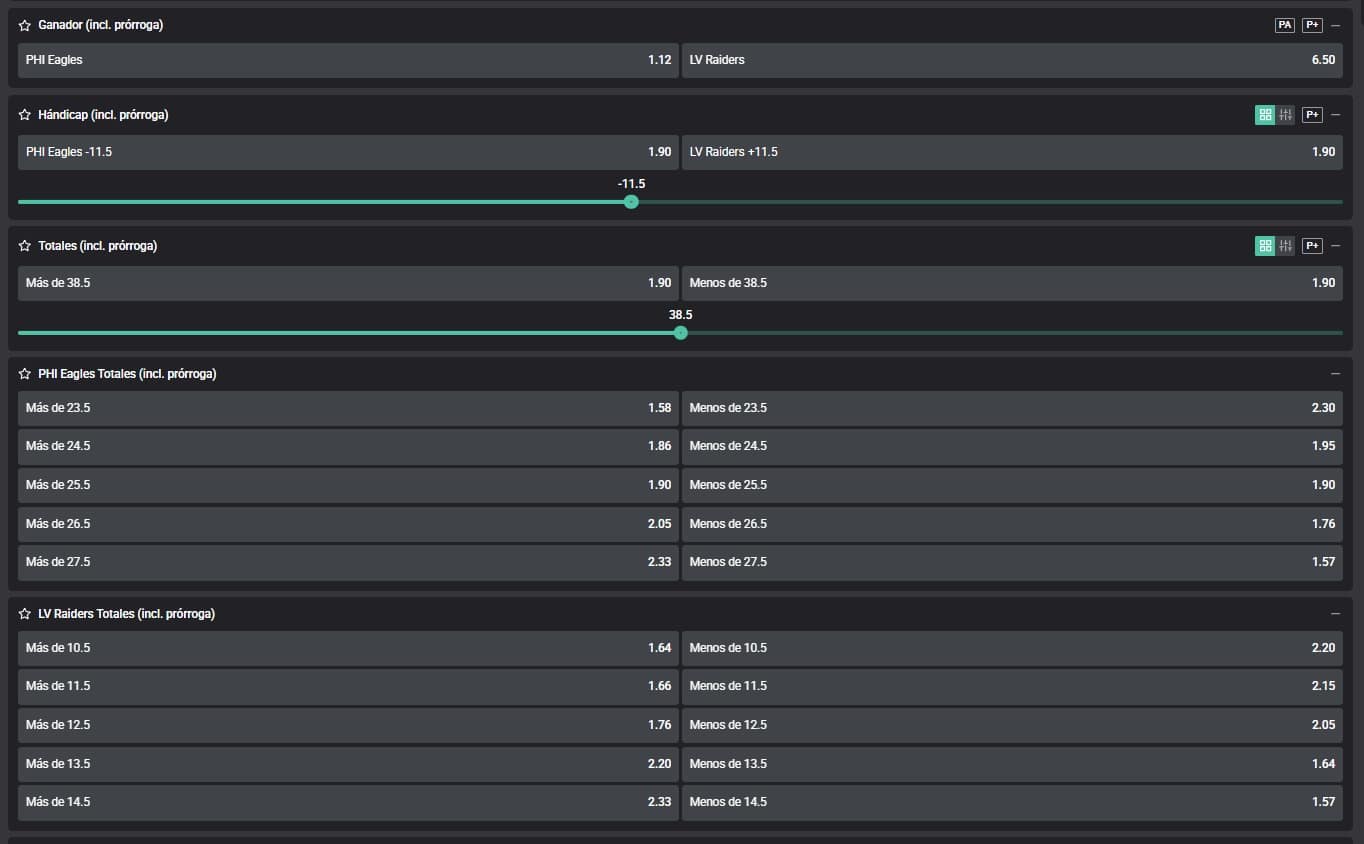Image resolution: width=1364 pixels, height=844 pixels.
Task: Click the Totales 38.5 slider handle
Action: (681, 333)
